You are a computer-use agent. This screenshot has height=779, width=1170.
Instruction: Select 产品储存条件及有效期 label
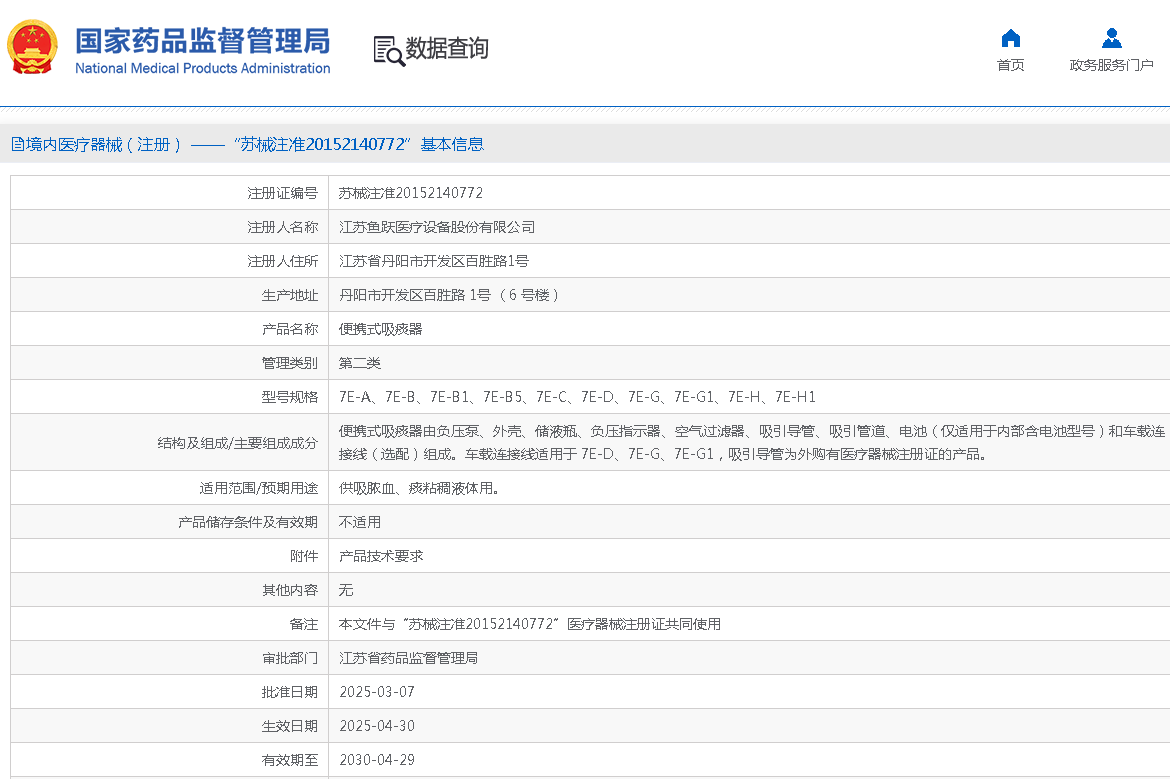(248, 522)
